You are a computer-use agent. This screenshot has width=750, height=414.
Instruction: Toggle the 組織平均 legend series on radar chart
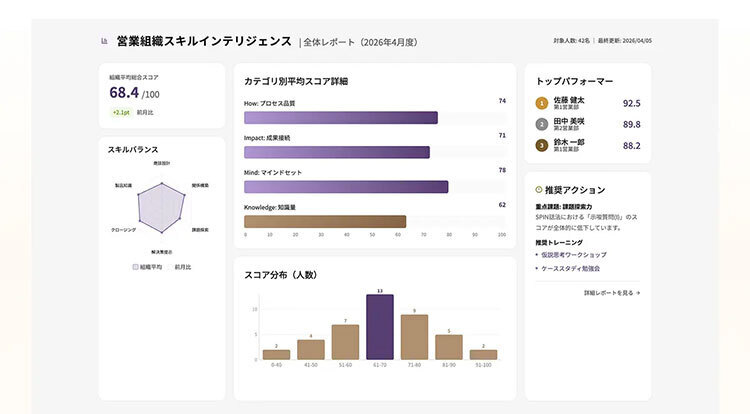point(147,267)
